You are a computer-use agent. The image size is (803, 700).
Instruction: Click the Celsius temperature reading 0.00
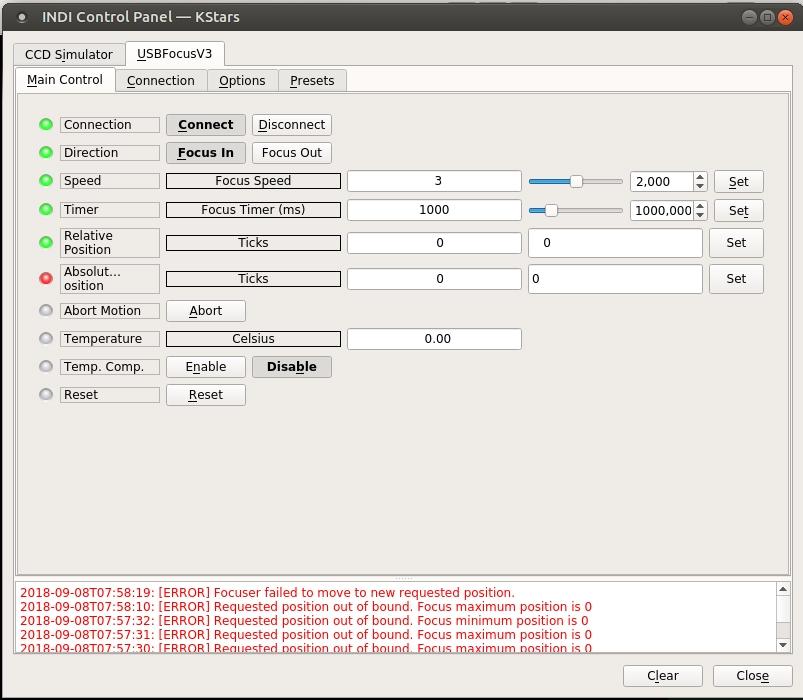pyautogui.click(x=434, y=338)
